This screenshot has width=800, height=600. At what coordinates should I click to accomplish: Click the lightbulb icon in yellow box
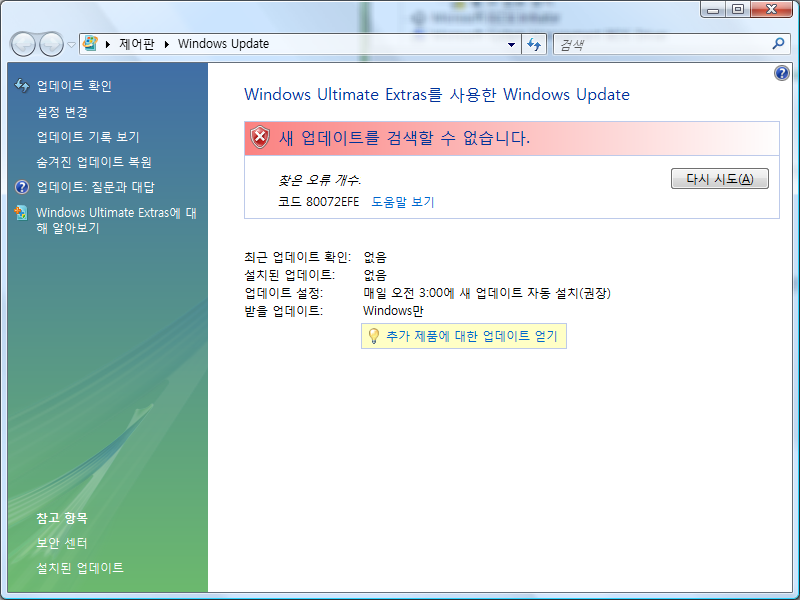pos(374,336)
